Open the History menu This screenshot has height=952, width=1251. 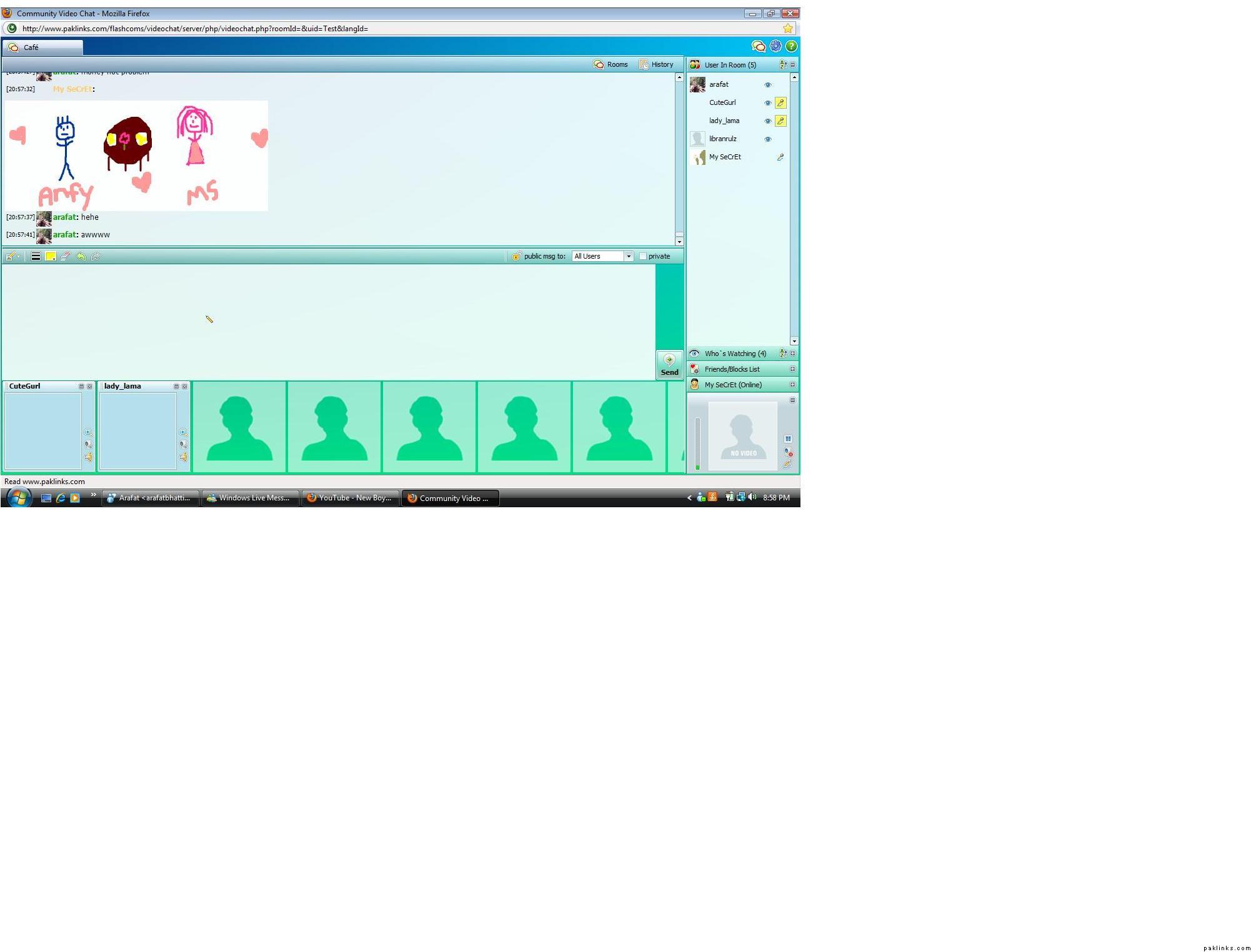656,64
